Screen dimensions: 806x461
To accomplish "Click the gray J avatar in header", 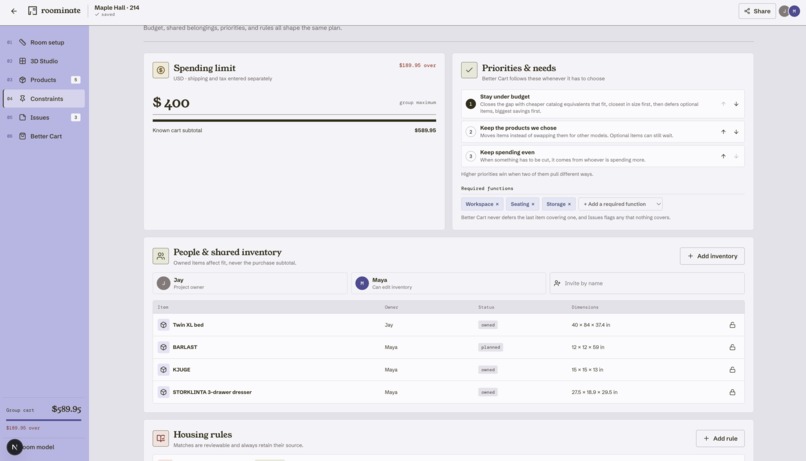I will (784, 11).
